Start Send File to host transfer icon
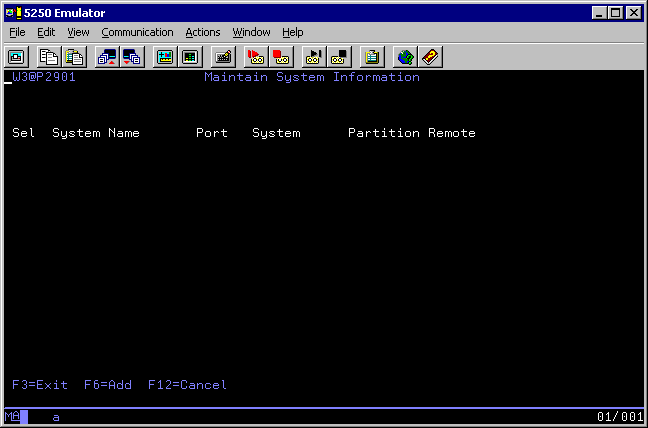Image resolution: width=648 pixels, height=428 pixels. [x=107, y=57]
